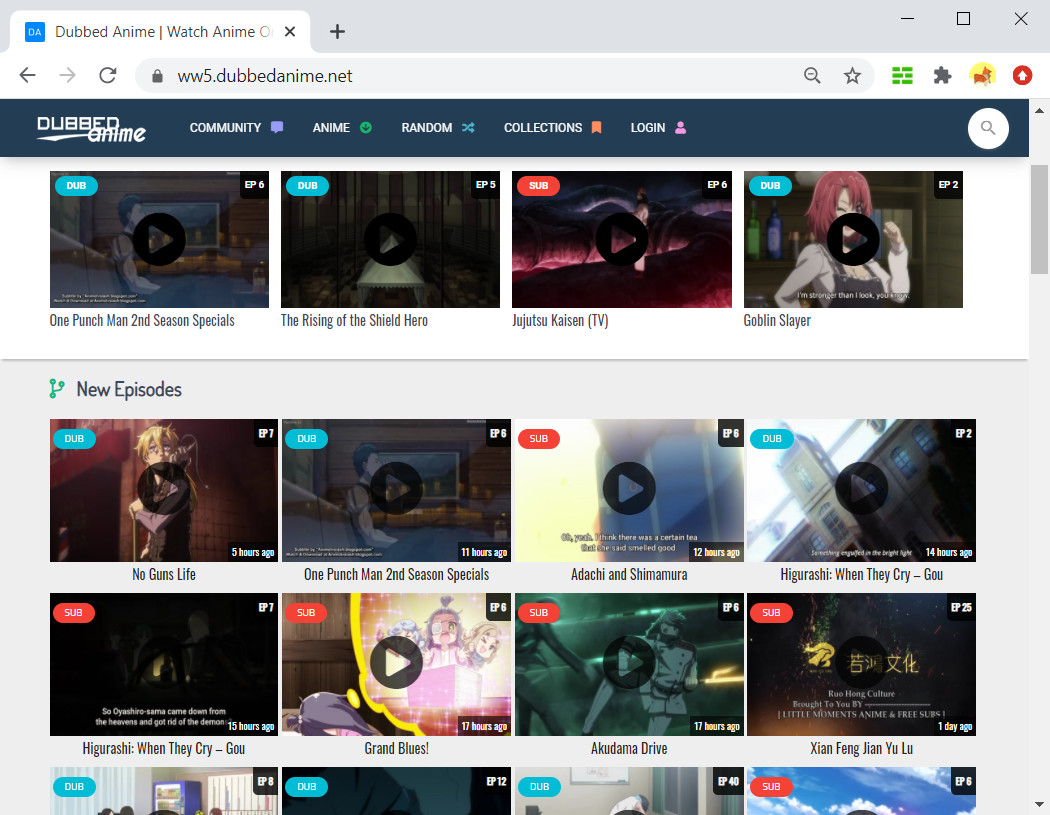Play One Punch Man Specials under New Episodes
The height and width of the screenshot is (815, 1050).
[x=396, y=490]
